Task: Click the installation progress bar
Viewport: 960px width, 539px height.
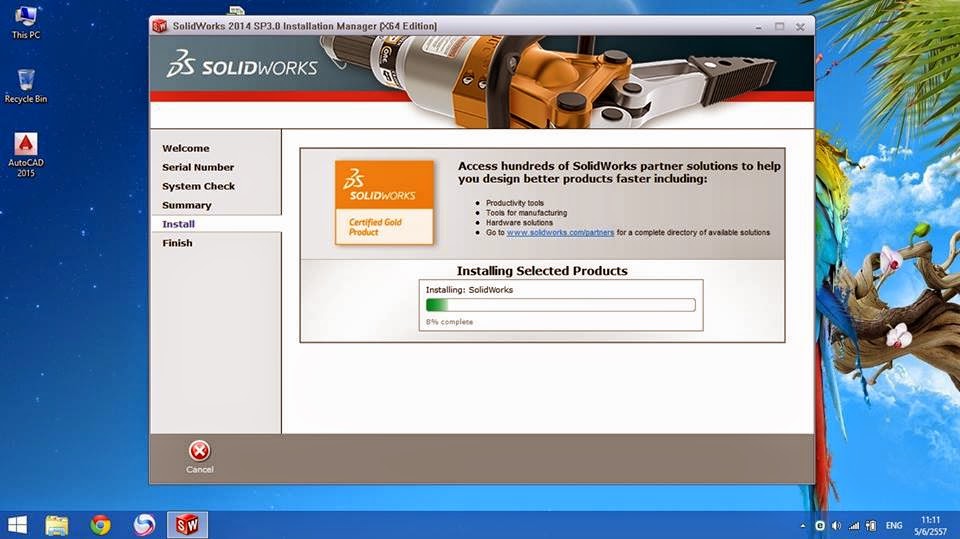Action: (561, 305)
